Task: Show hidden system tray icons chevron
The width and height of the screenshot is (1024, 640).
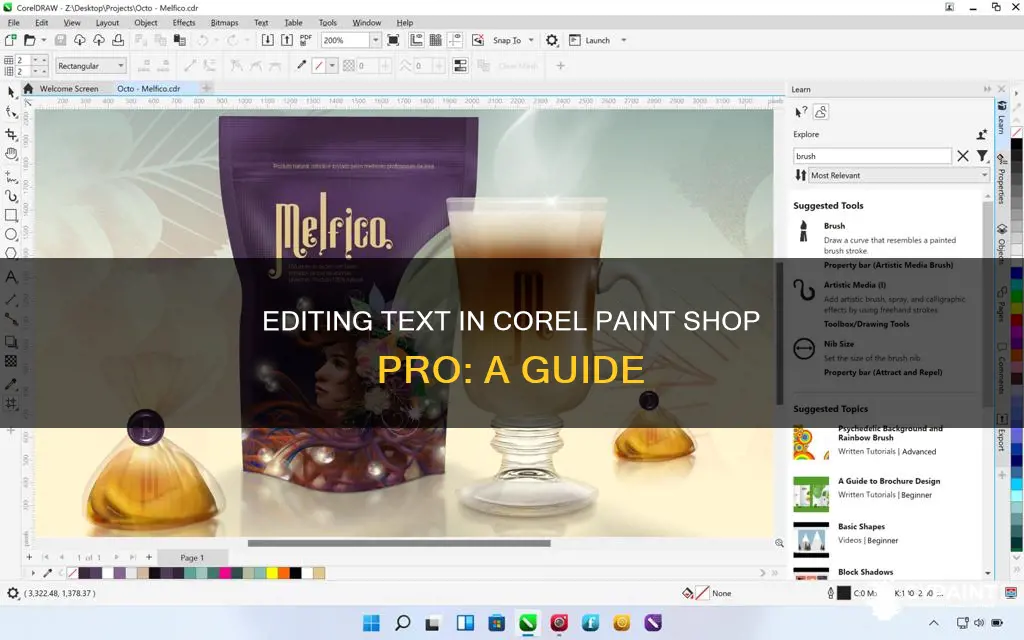Action: tap(934, 623)
